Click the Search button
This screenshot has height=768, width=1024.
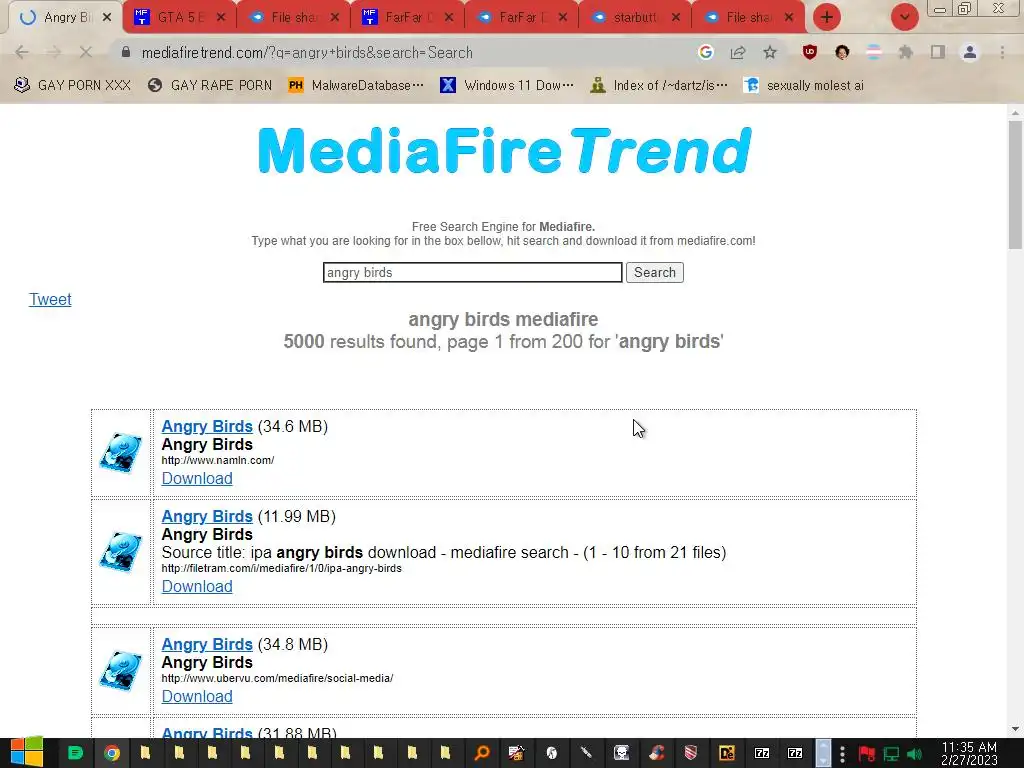(x=654, y=272)
